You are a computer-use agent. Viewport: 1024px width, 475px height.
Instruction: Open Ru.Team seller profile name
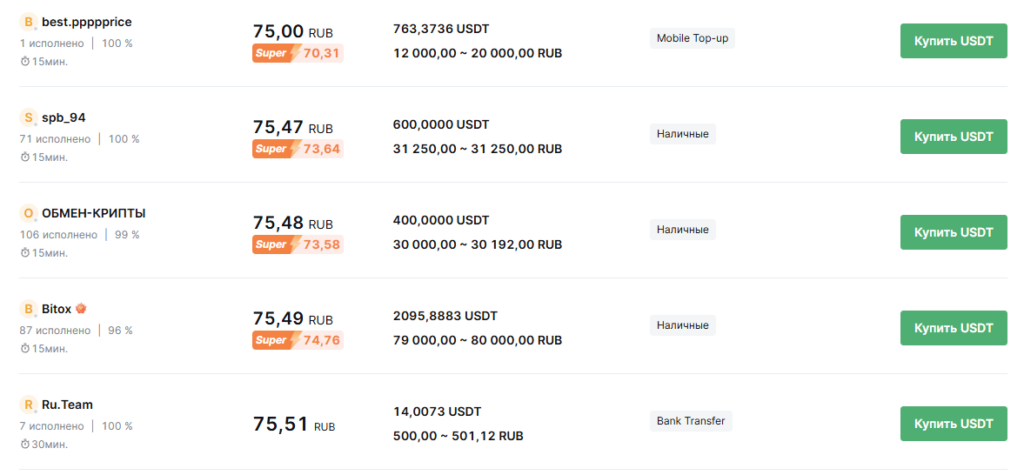tap(68, 405)
